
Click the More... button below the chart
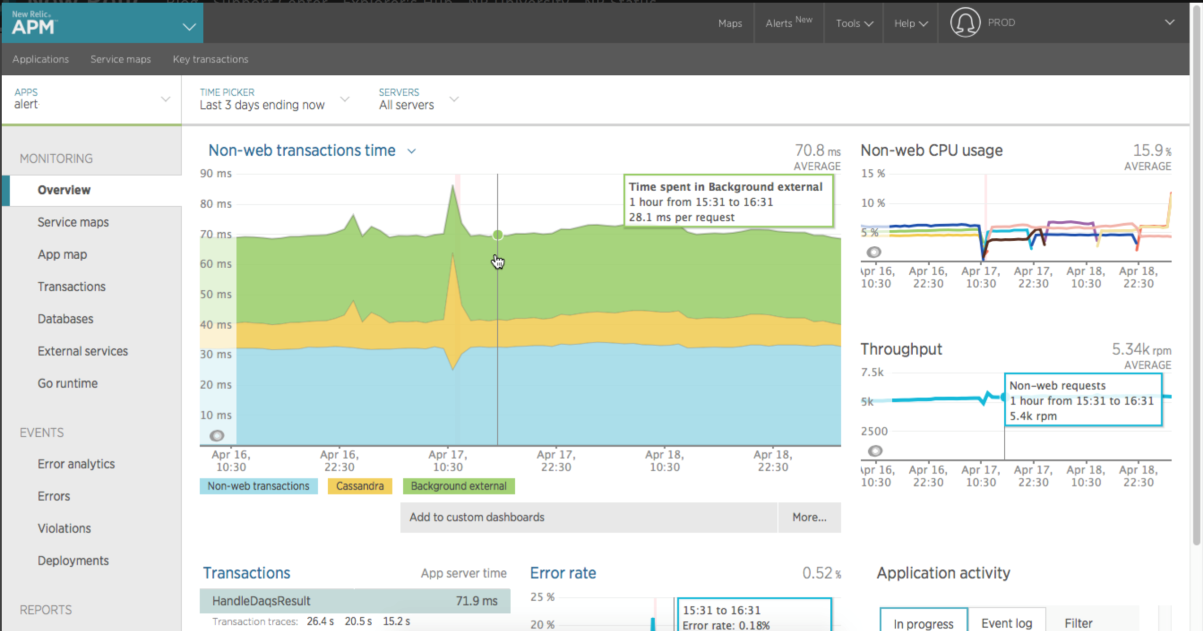pyautogui.click(x=810, y=517)
